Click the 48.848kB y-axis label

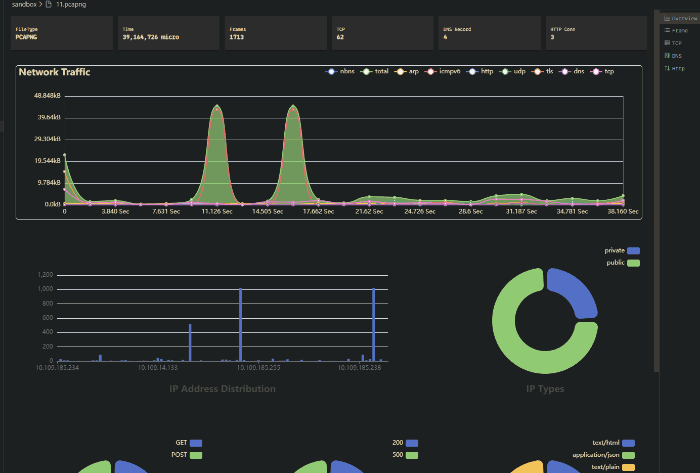point(47,95)
